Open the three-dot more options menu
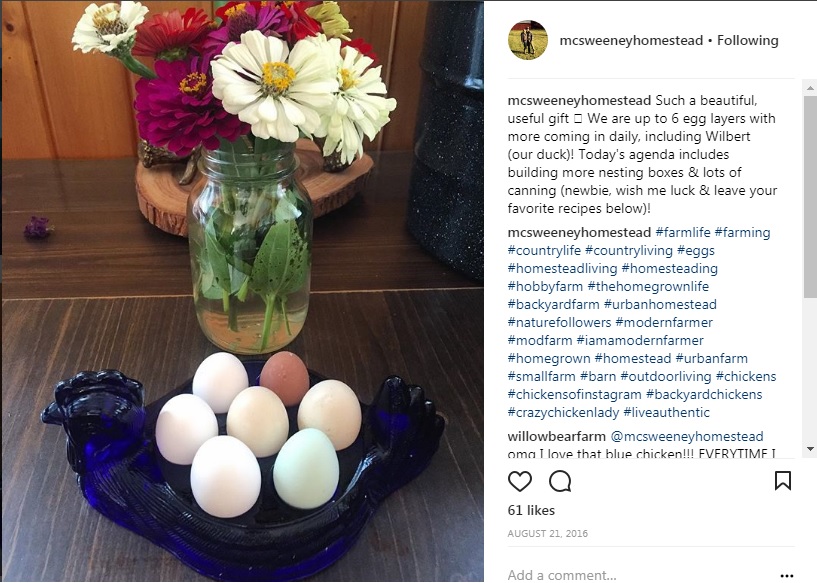Image resolution: width=817 pixels, height=583 pixels. 786,575
